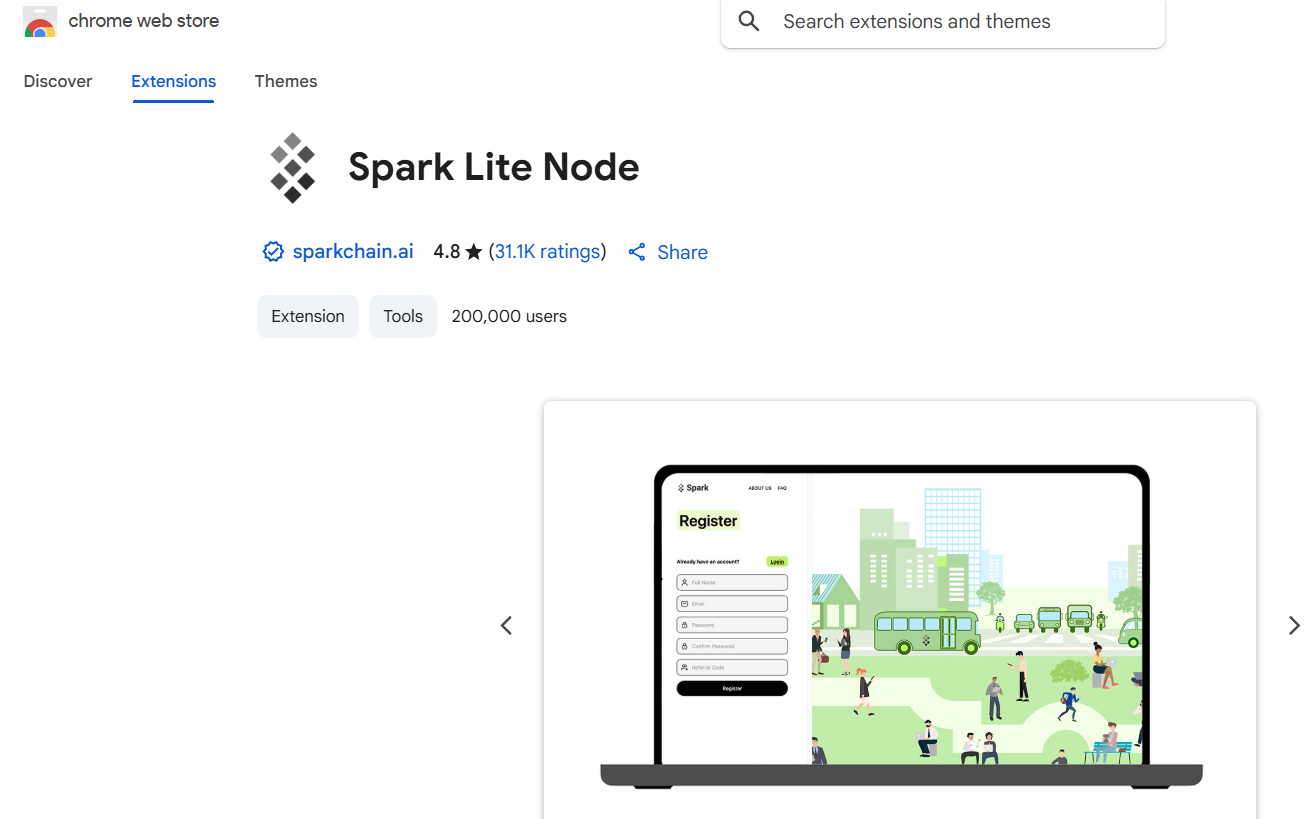Click the Share link text
The image size is (1309, 819).
(683, 253)
